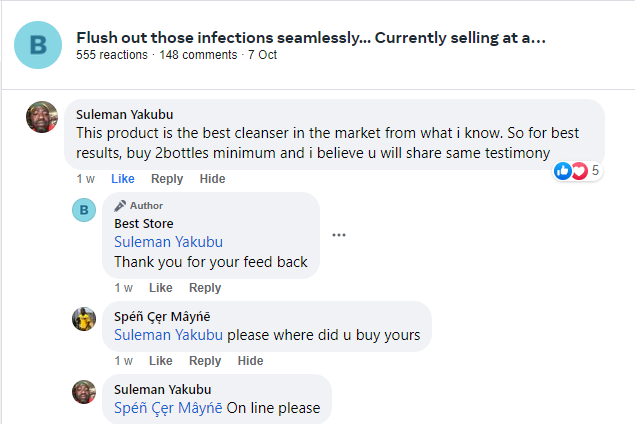This screenshot has height=424, width=635.
Task: Click the red heart reaction icon
Action: (578, 171)
